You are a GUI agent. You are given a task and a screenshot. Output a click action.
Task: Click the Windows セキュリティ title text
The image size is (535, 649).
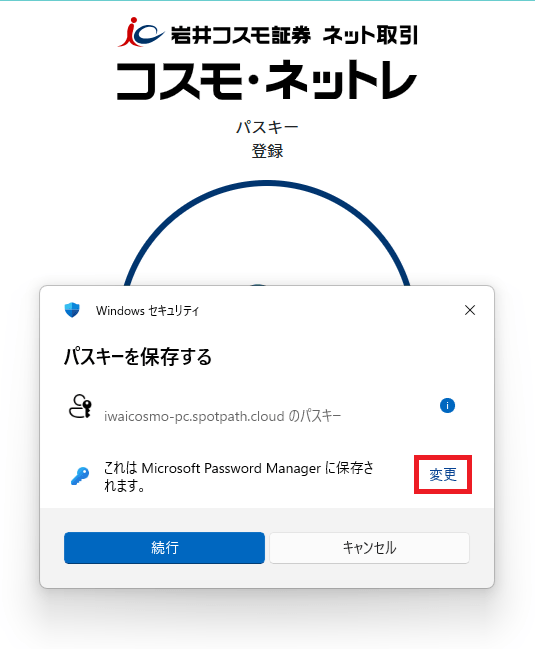pyautogui.click(x=147, y=310)
